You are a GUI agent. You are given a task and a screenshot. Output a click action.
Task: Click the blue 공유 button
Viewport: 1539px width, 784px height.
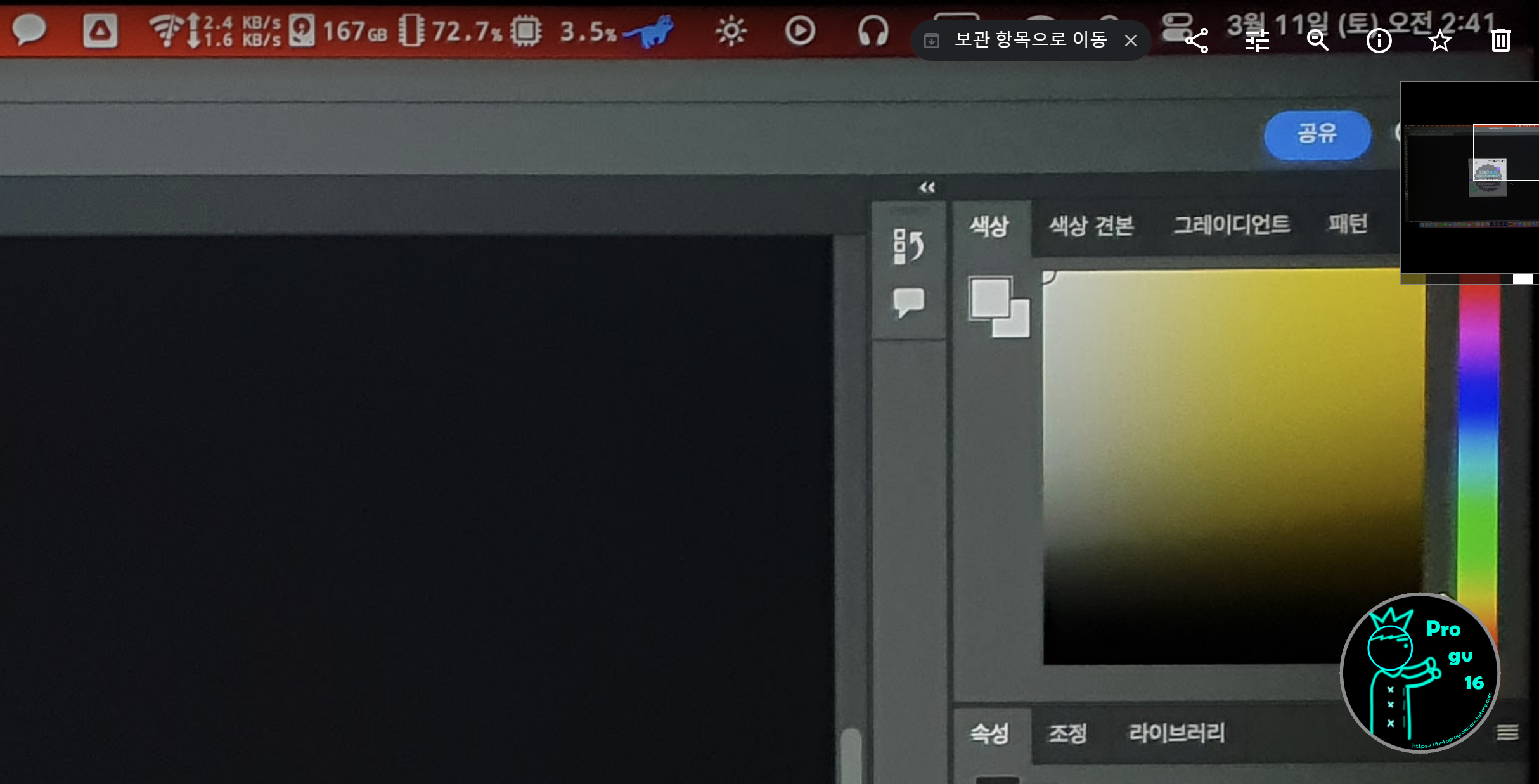click(1317, 134)
